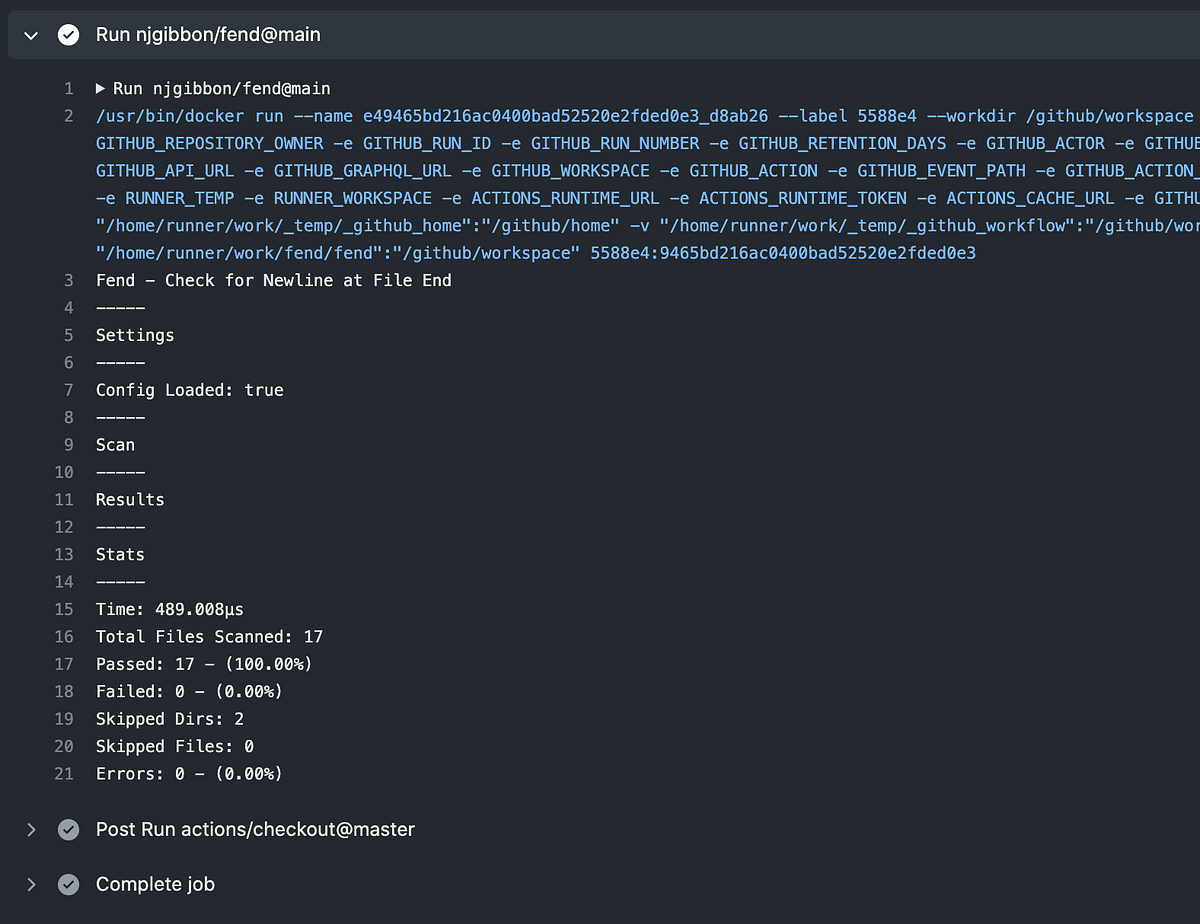Click the Run njgibbon/fend@main header title
1200x924 pixels.
(x=208, y=34)
